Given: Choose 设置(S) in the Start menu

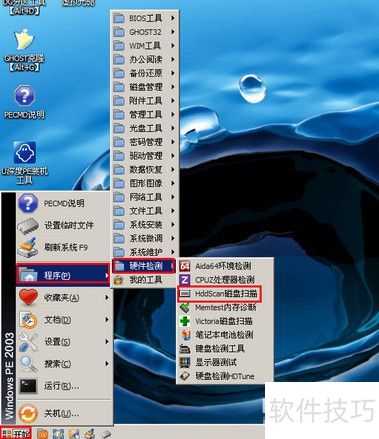Looking at the screenshot, I should pos(64,342).
